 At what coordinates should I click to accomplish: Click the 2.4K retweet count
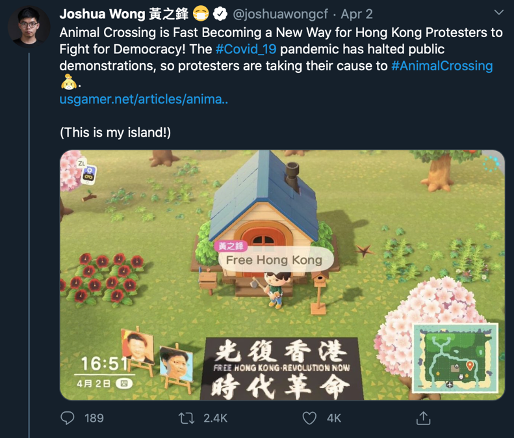coord(215,418)
